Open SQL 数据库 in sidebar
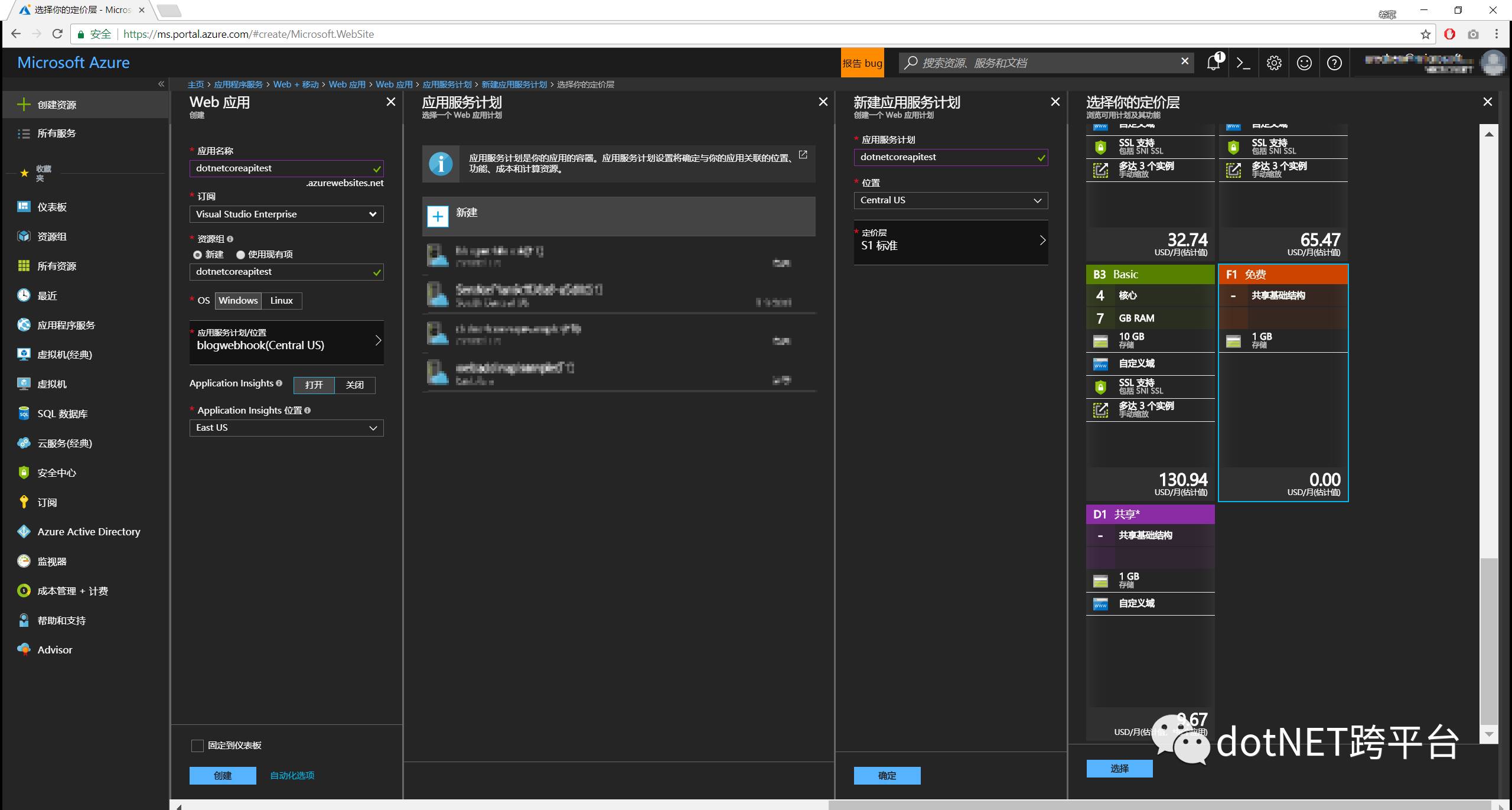The height and width of the screenshot is (810, 1512). tap(62, 414)
